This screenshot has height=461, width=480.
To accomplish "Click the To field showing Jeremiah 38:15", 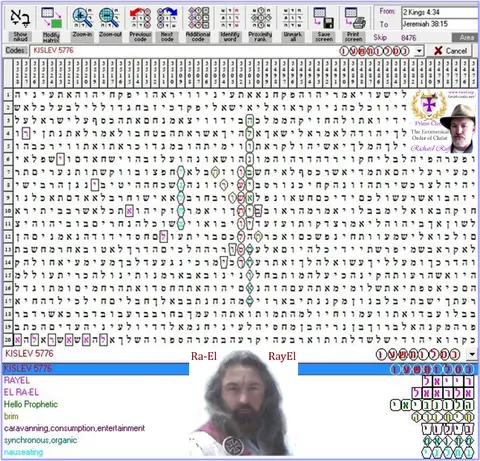I will 439,24.
